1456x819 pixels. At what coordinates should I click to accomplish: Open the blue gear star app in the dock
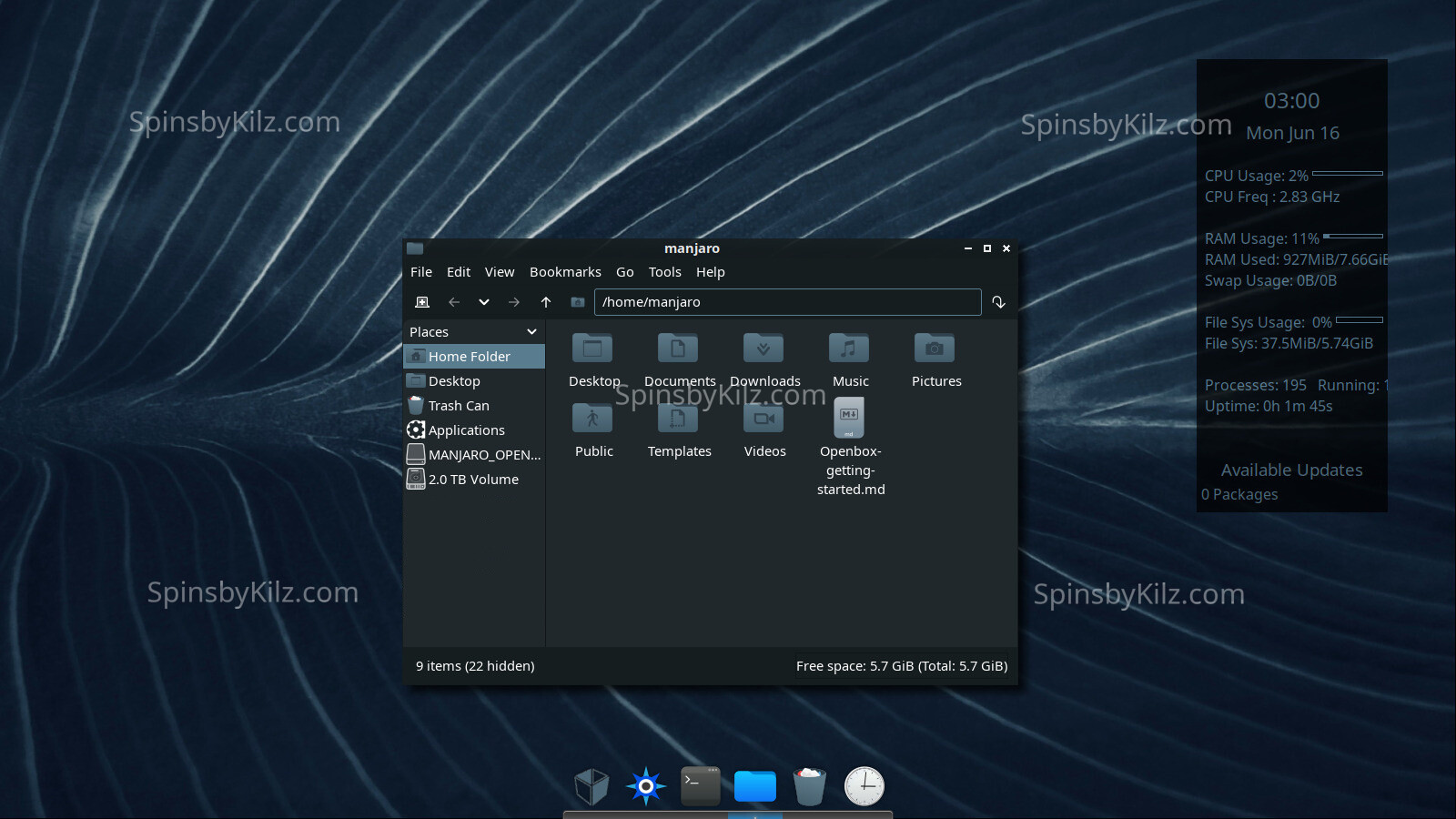pyautogui.click(x=646, y=786)
